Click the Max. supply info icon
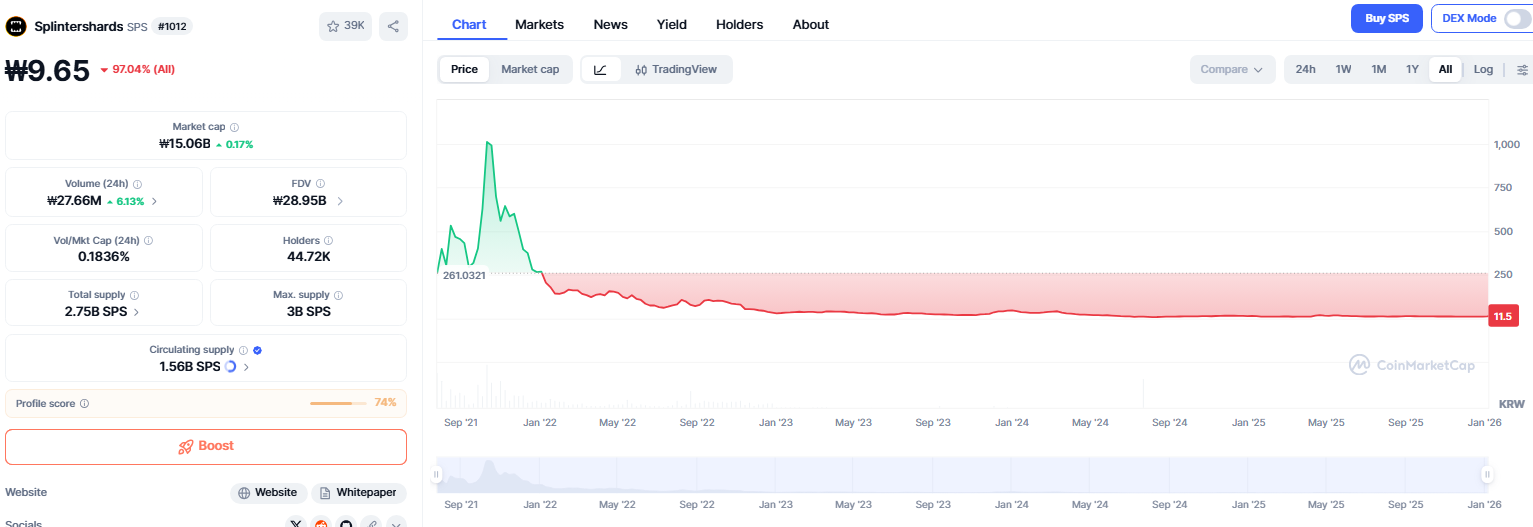 point(339,296)
